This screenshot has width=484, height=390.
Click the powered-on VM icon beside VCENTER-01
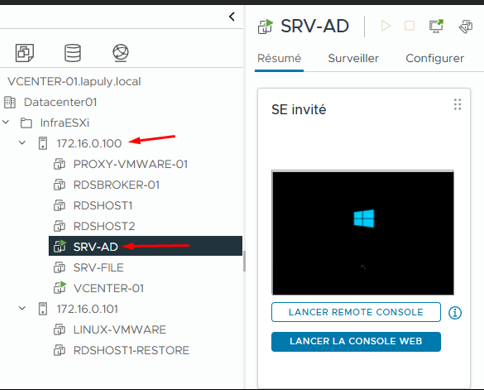click(60, 288)
